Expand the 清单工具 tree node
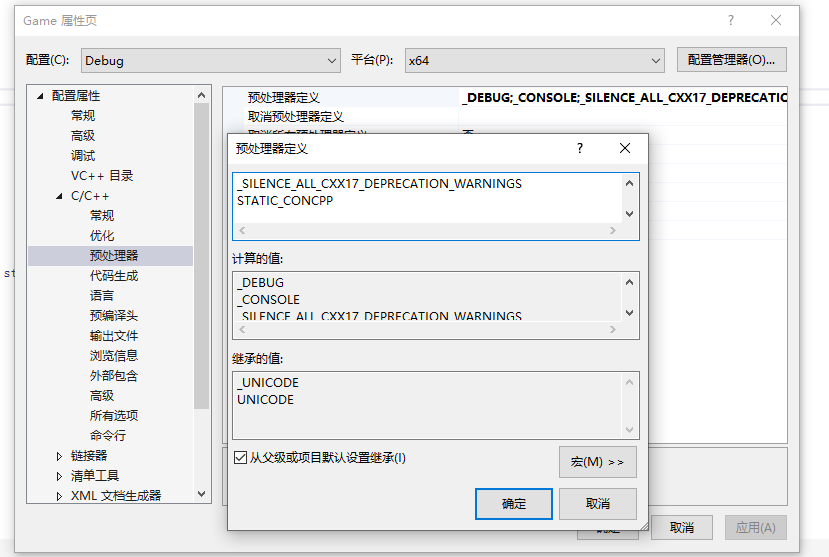Screen dimensions: 829x557 [59, 476]
